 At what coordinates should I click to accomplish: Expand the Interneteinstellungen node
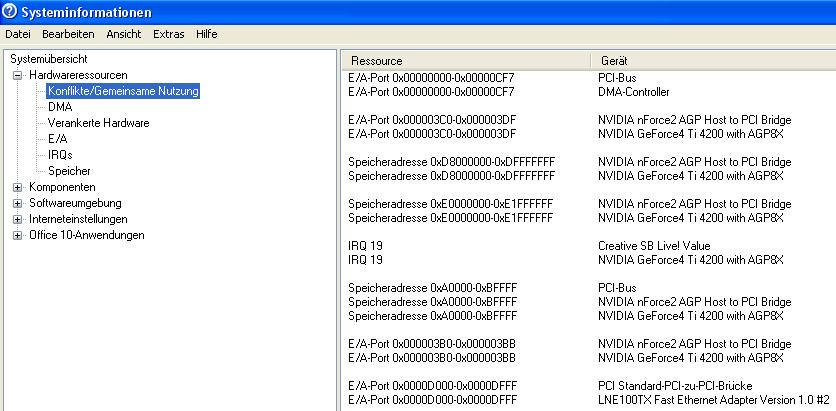point(18,219)
